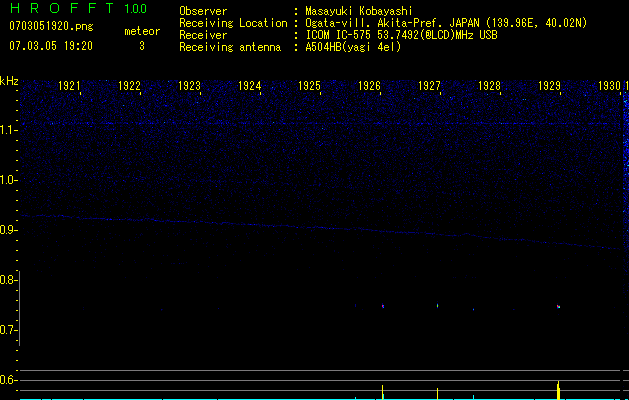Click the 0.8 frequency axis label

(8, 280)
